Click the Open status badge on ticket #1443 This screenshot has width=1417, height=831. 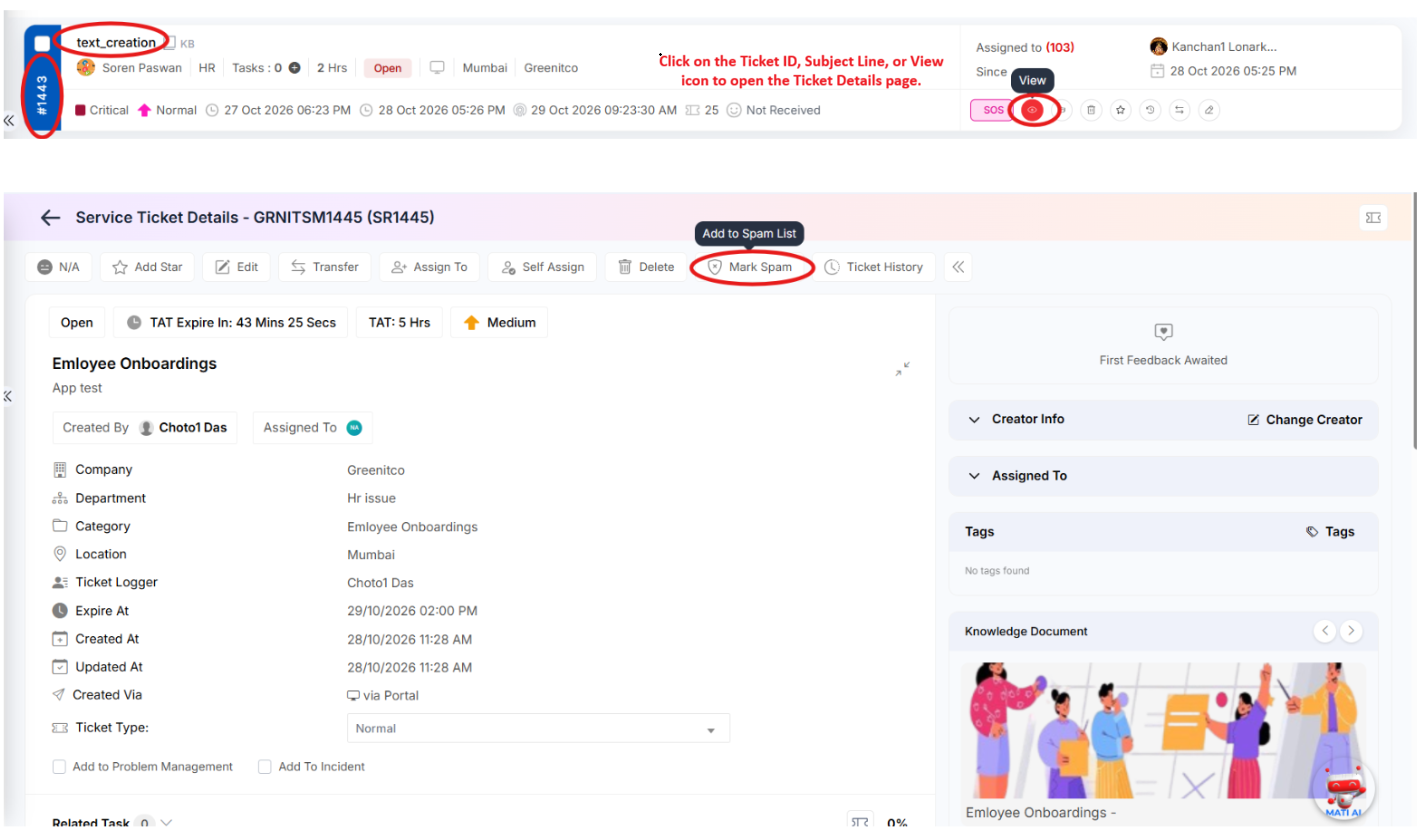tap(388, 68)
